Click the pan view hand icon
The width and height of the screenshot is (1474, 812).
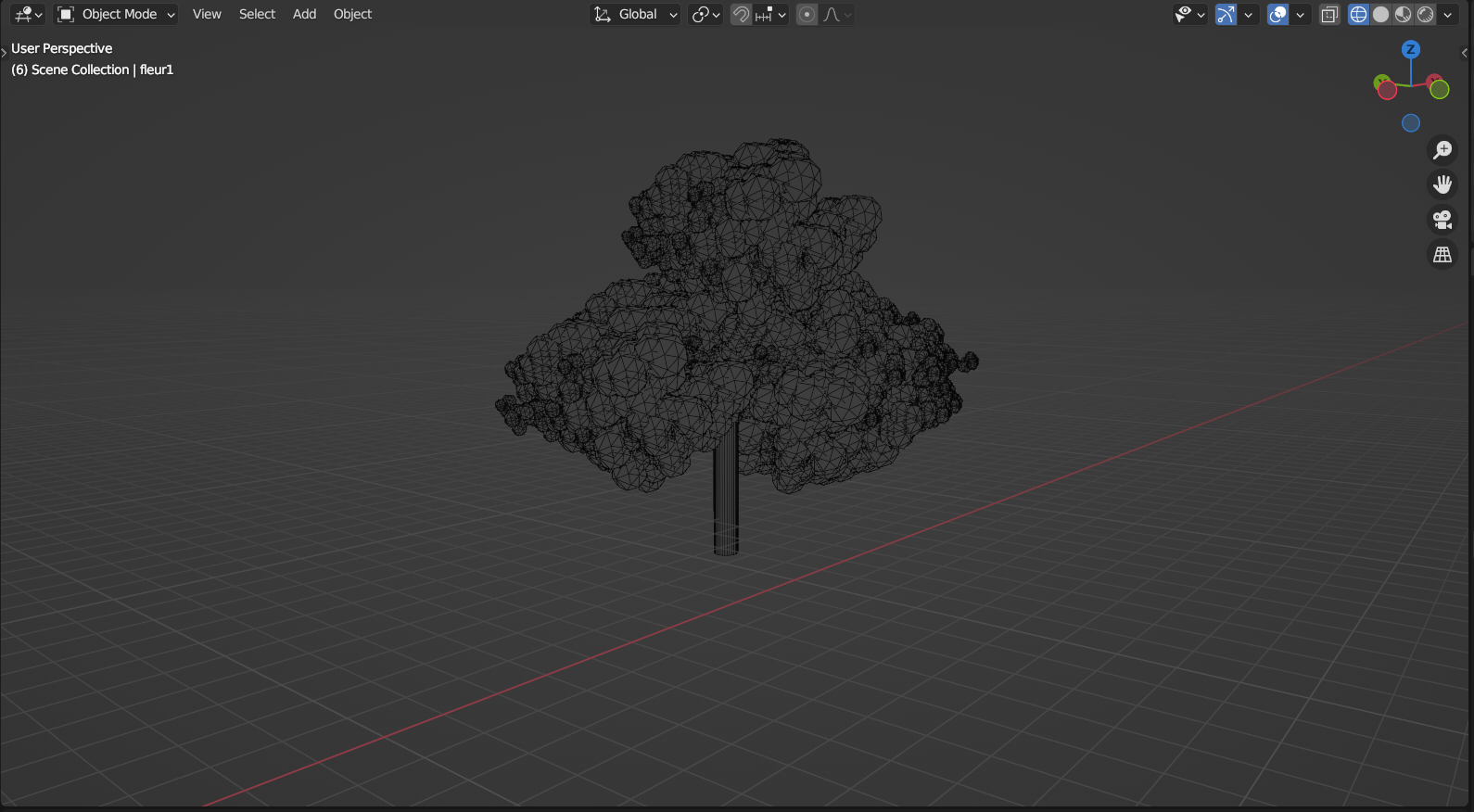click(x=1442, y=184)
